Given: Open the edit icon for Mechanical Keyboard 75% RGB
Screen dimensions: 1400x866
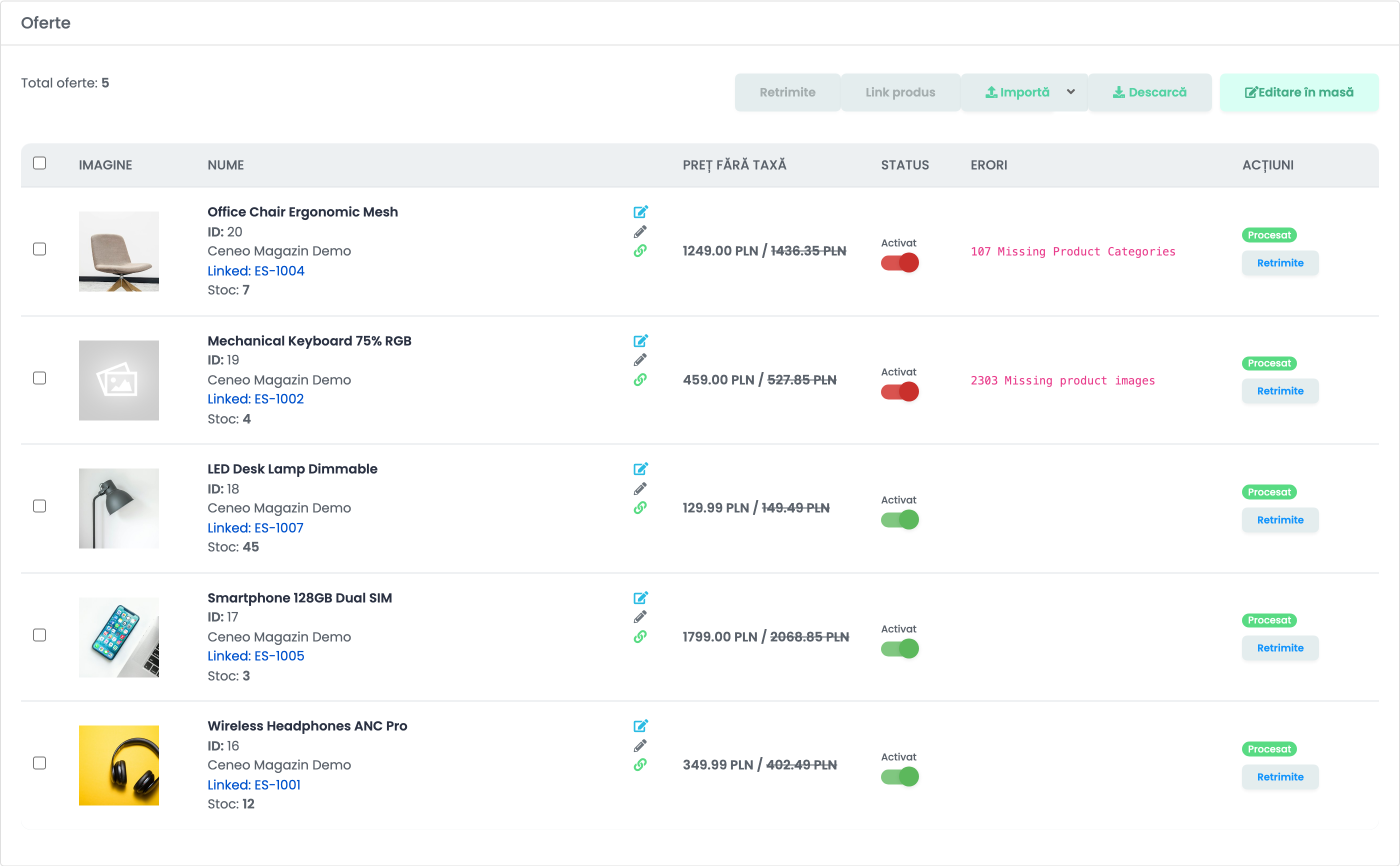Looking at the screenshot, I should (640, 341).
